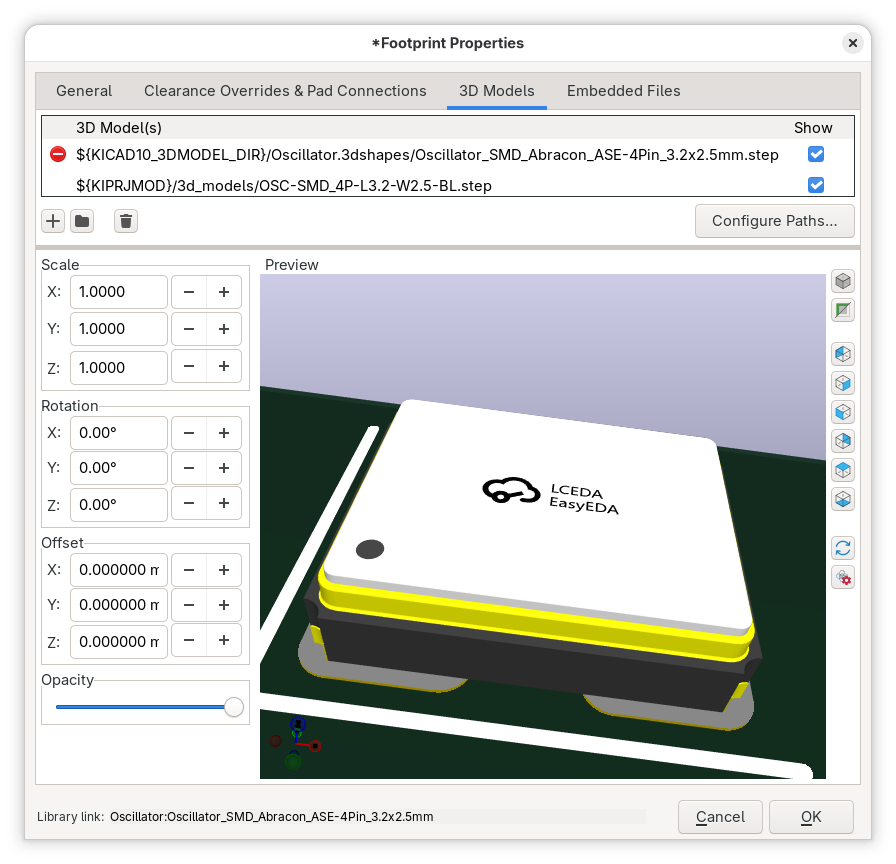This screenshot has width=896, height=864.
Task: Increase Scale Y value
Action: [x=224, y=329]
